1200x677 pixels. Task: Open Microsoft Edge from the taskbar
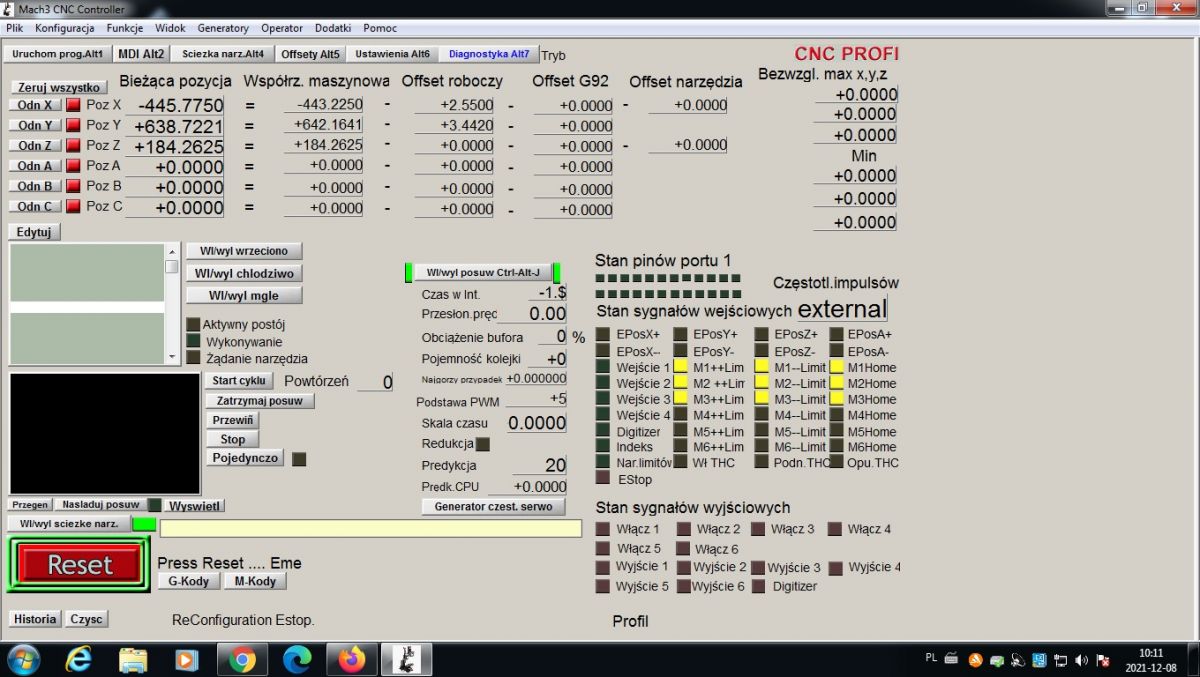(x=297, y=660)
